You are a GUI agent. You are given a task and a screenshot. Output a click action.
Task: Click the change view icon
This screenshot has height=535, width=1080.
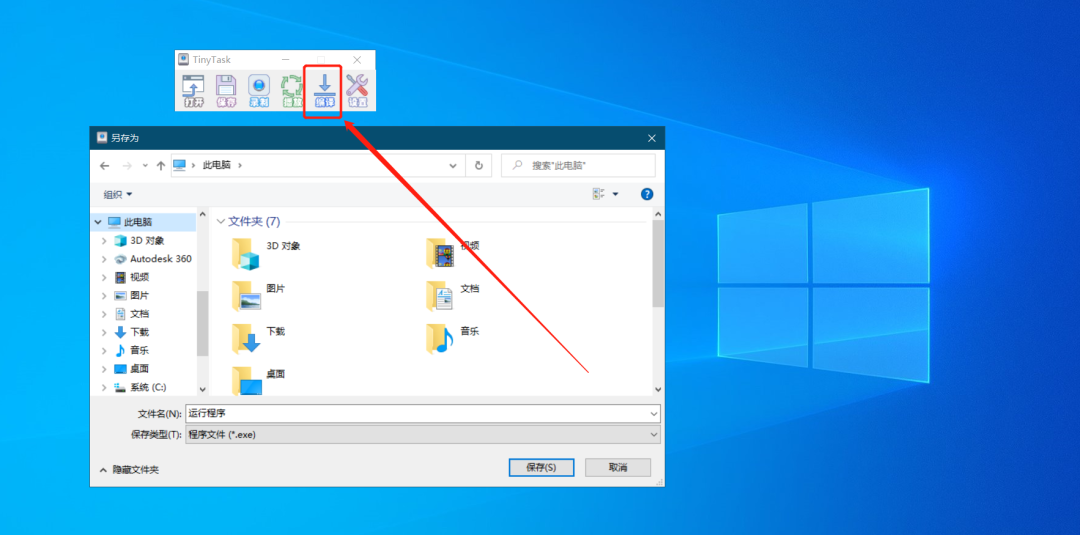click(598, 194)
